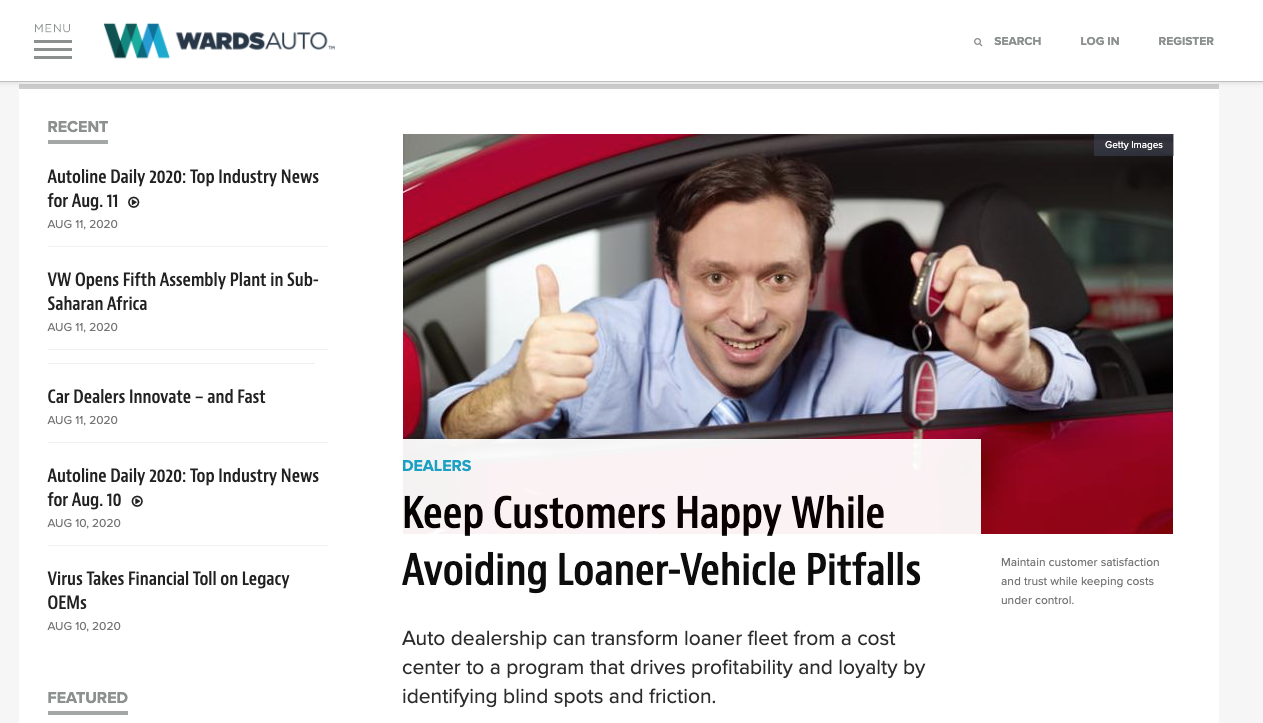1263x723 pixels.
Task: Click the MENU text label
Action: click(x=53, y=28)
